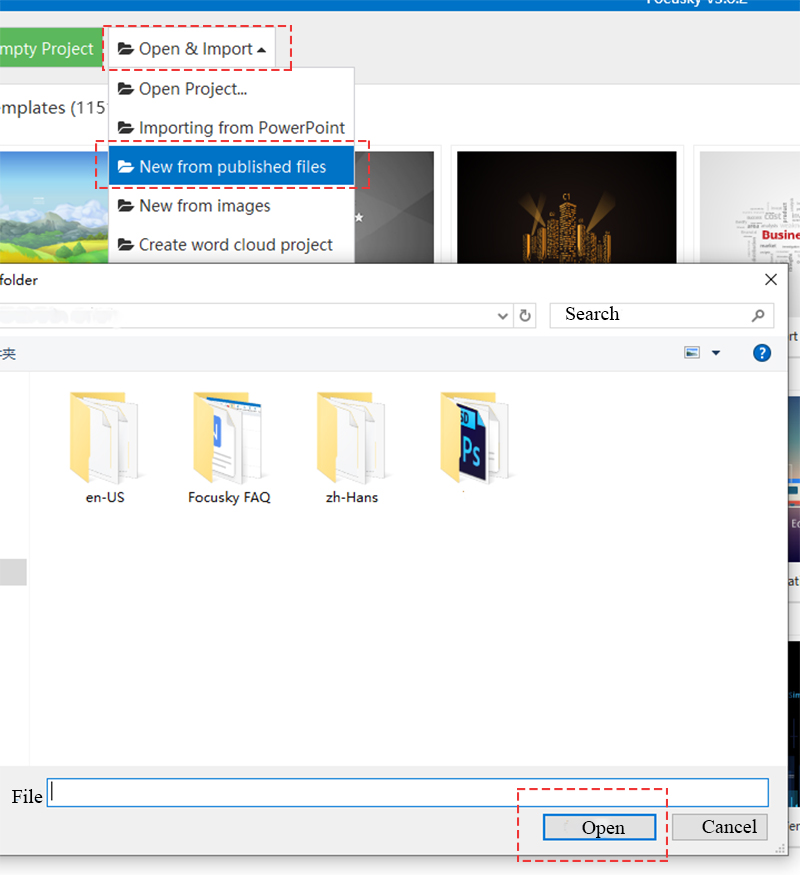The height and width of the screenshot is (875, 800).
Task: Click the highlighted Open button
Action: (600, 827)
